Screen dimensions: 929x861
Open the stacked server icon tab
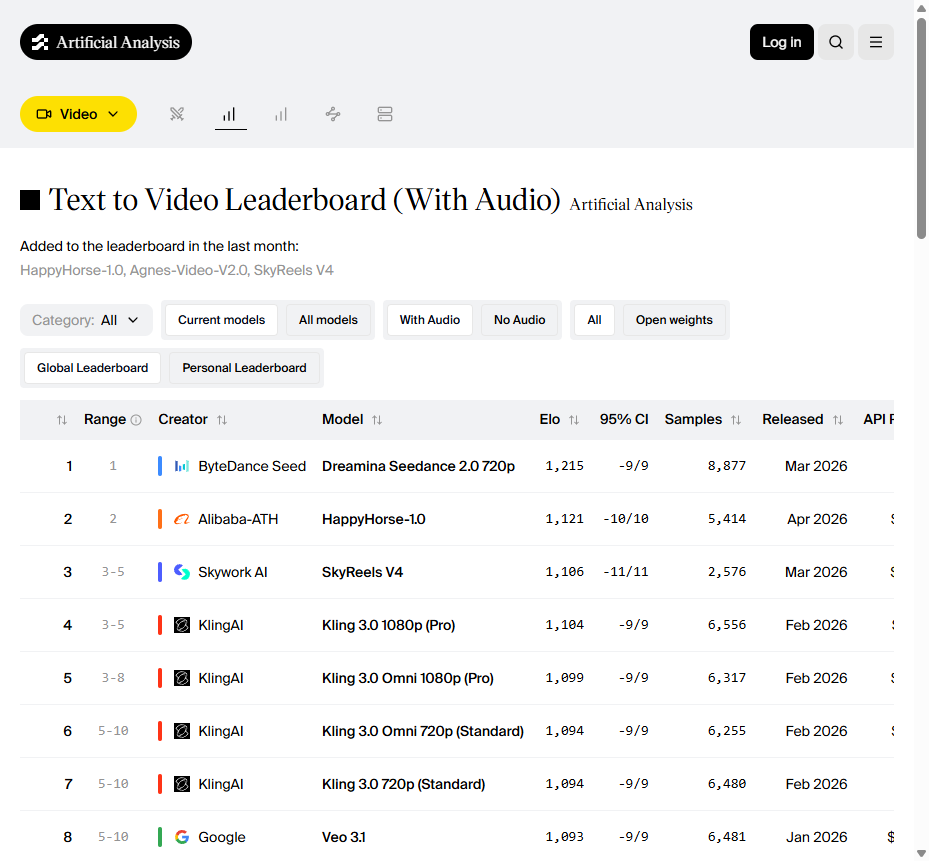(x=385, y=114)
